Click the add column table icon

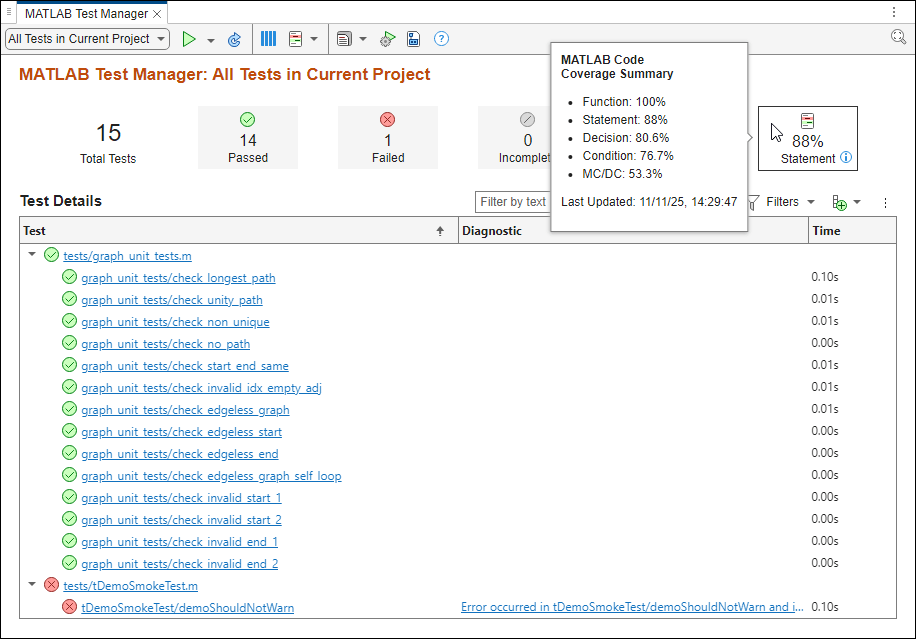pyautogui.click(x=839, y=203)
